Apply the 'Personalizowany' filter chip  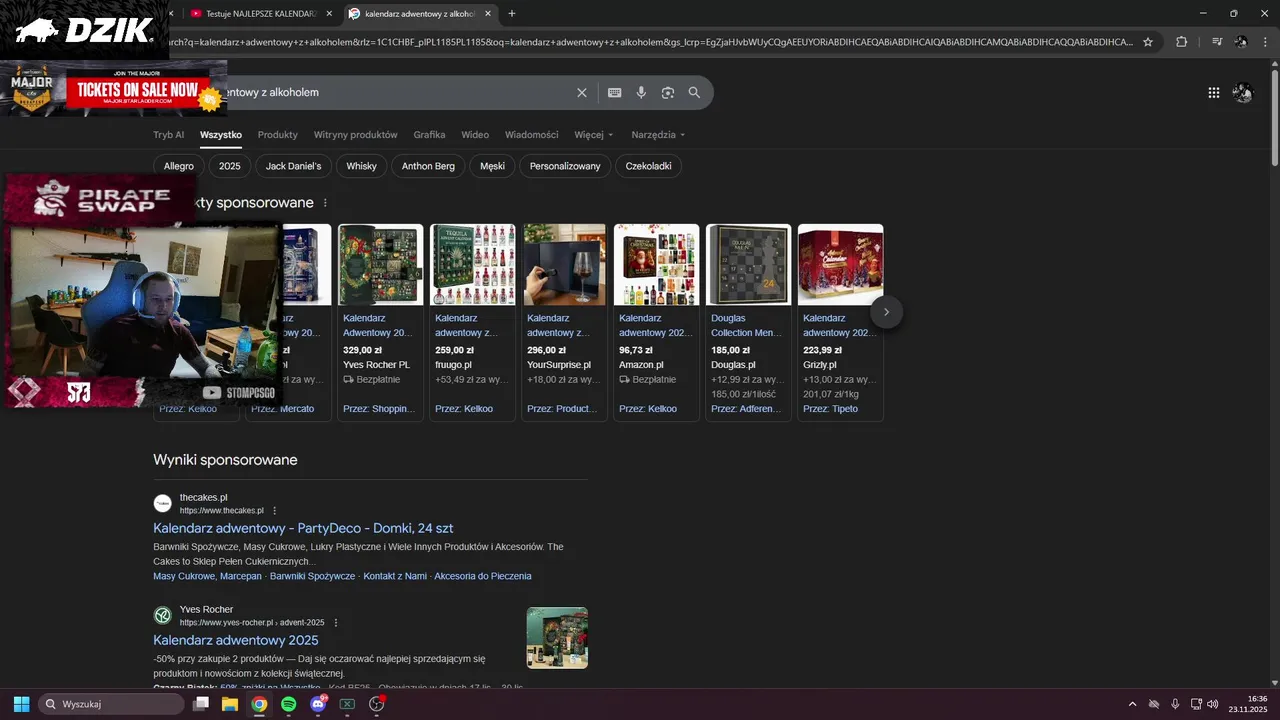tap(565, 166)
